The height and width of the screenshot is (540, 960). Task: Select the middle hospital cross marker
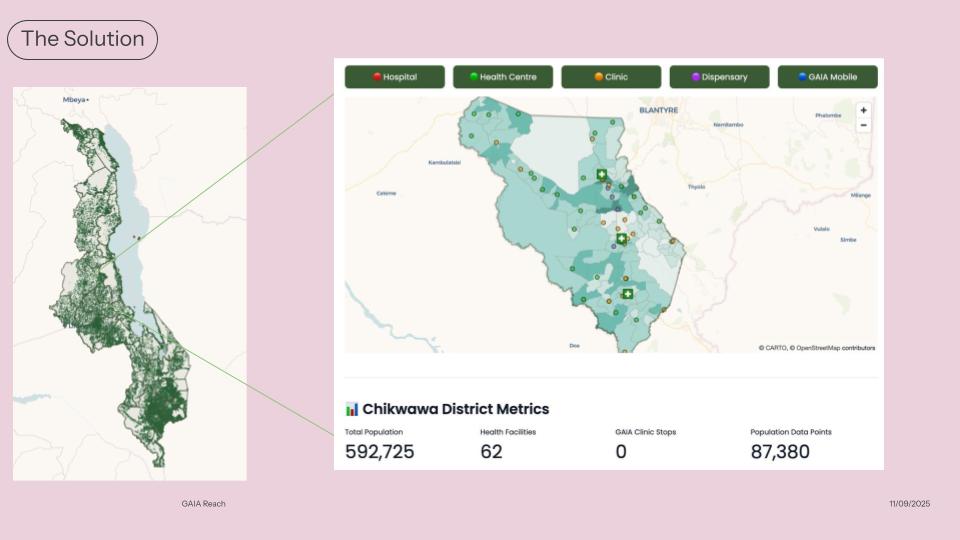coord(621,238)
